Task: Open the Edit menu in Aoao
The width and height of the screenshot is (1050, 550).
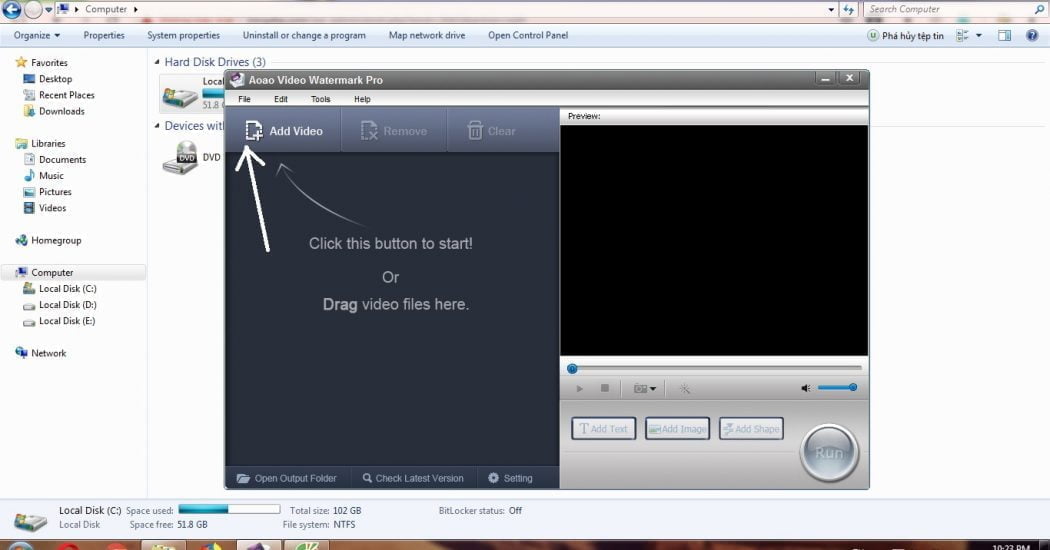Action: (281, 99)
